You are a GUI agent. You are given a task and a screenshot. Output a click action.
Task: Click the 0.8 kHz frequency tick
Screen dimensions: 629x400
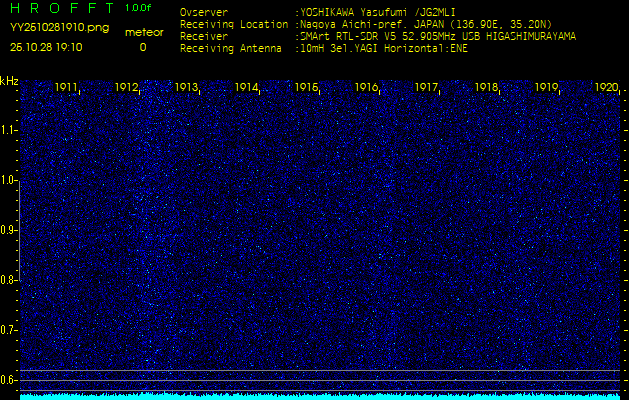pos(9,280)
